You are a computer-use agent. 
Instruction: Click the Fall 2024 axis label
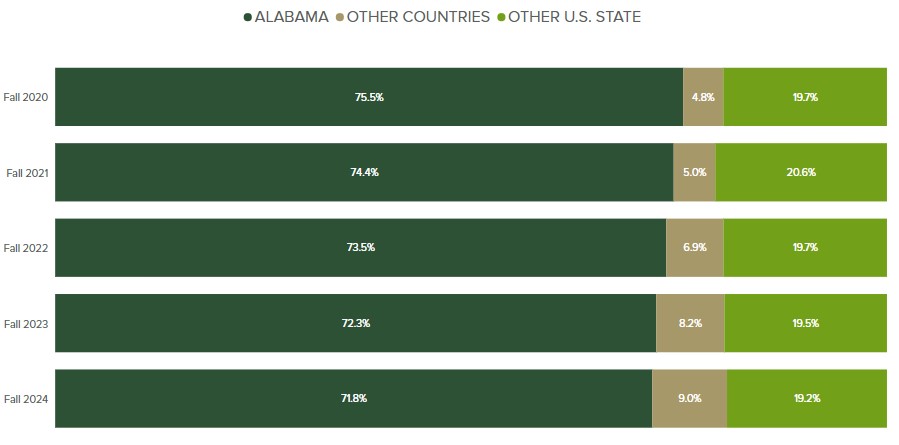27,399
